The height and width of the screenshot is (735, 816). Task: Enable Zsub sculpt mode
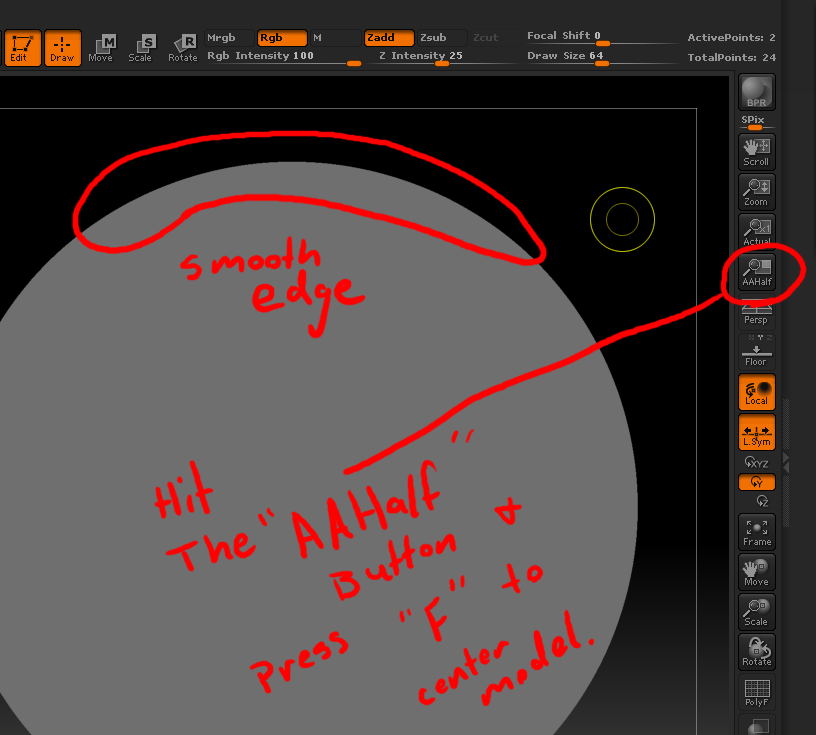pos(442,37)
